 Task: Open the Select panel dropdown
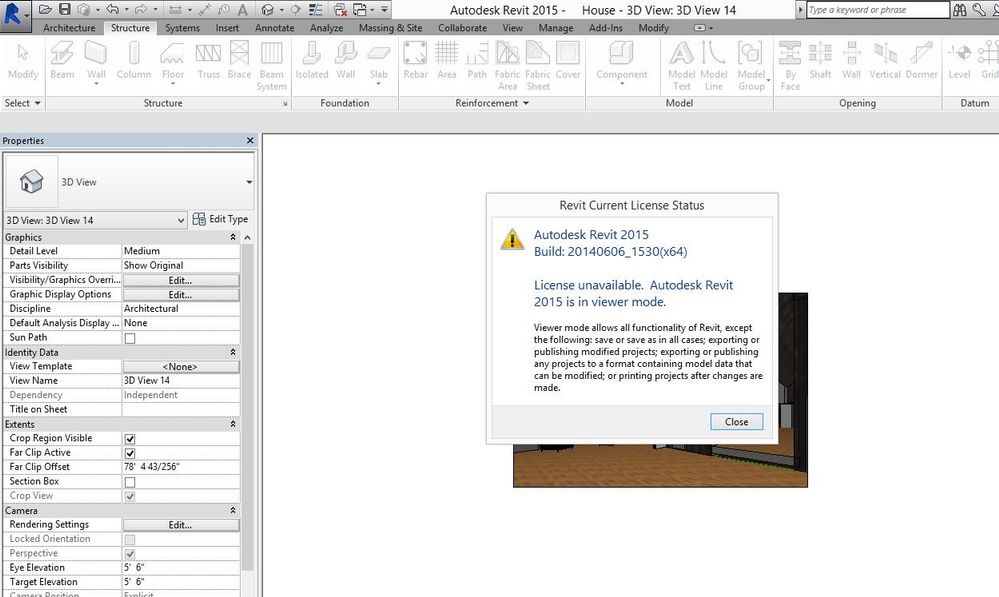click(22, 103)
